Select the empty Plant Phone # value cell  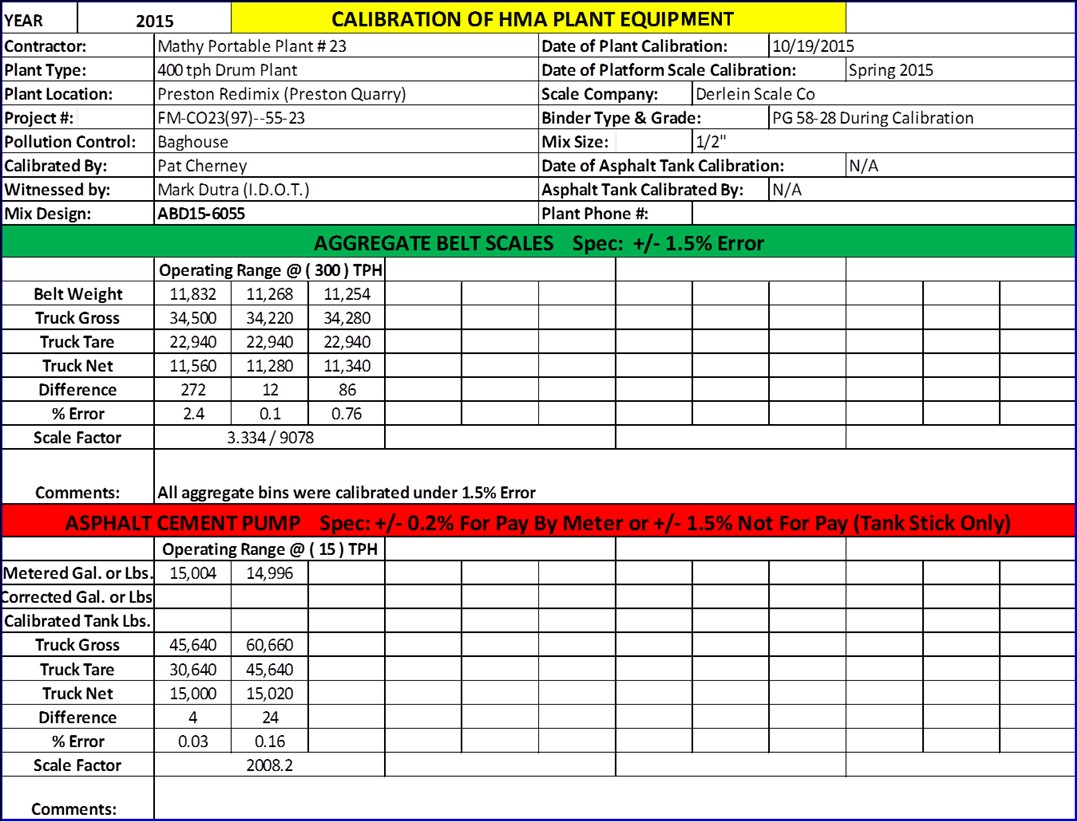882,214
